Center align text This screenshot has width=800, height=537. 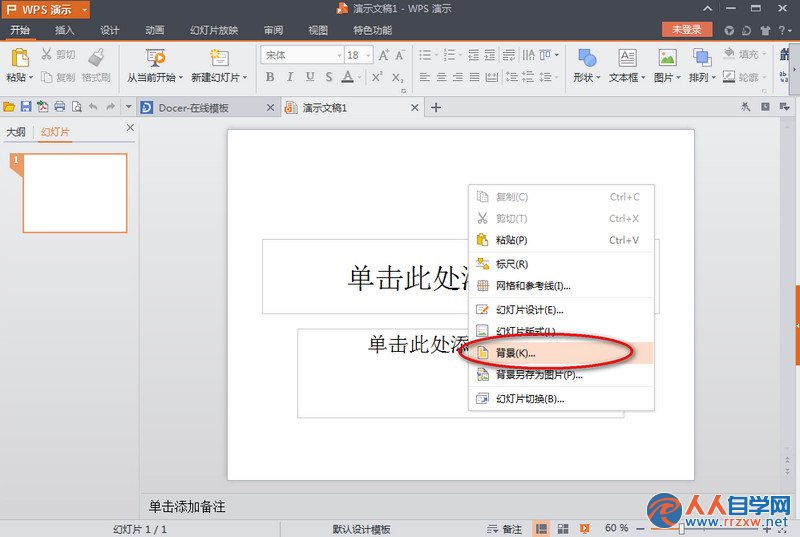[x=441, y=77]
